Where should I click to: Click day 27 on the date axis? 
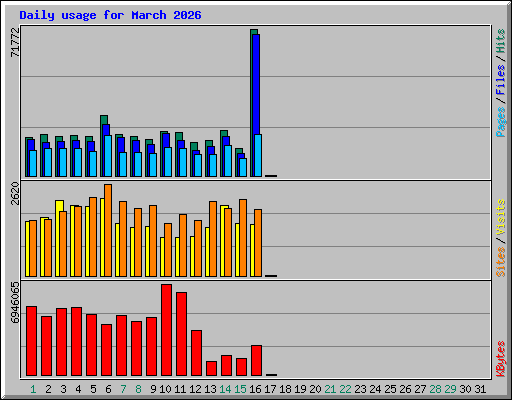420,389
